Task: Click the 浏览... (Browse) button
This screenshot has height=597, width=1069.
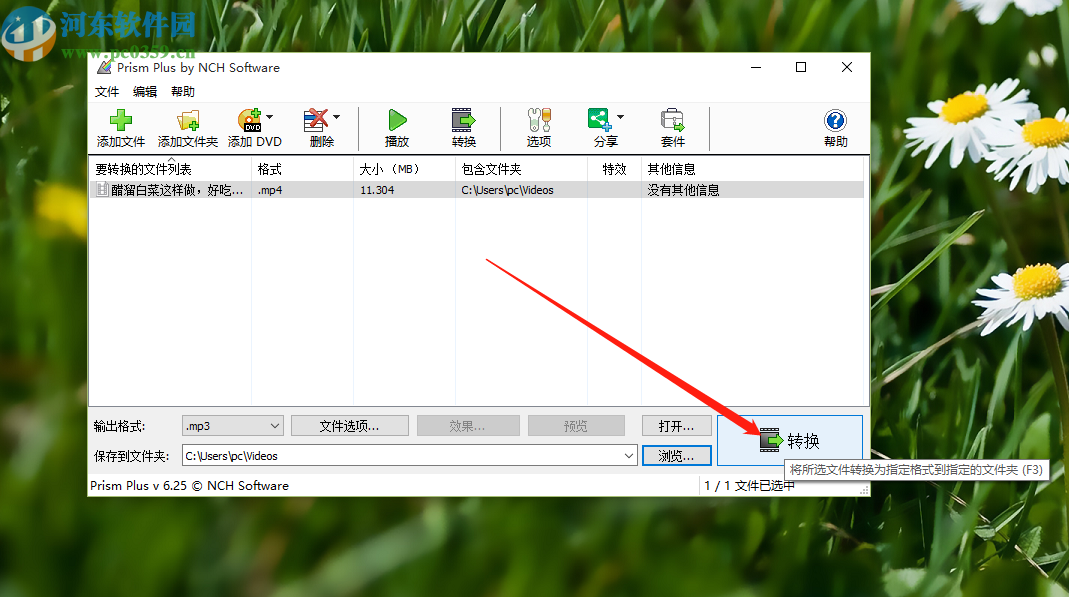Action: coord(676,455)
